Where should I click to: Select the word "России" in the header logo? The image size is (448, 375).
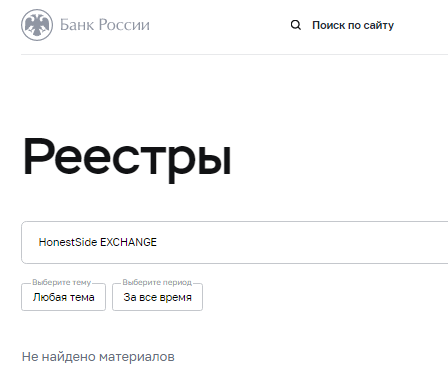coord(124,25)
